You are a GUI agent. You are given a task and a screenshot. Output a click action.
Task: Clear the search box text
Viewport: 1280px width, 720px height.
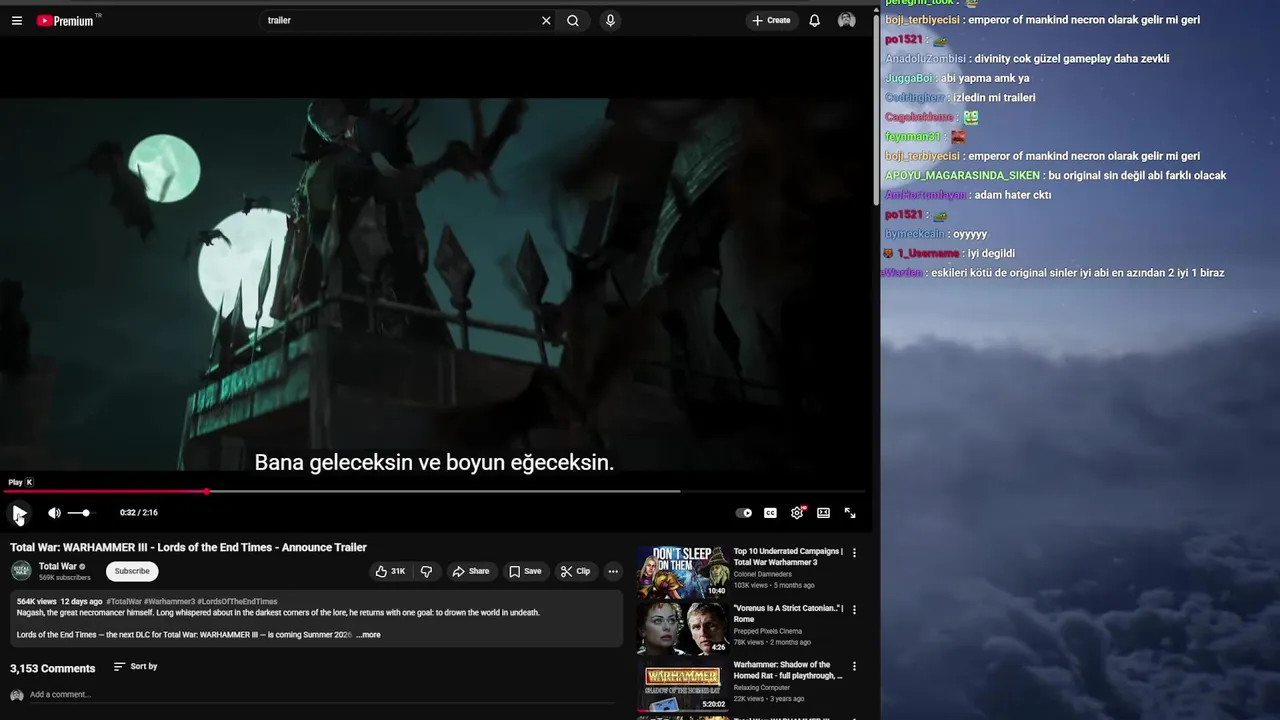546,20
